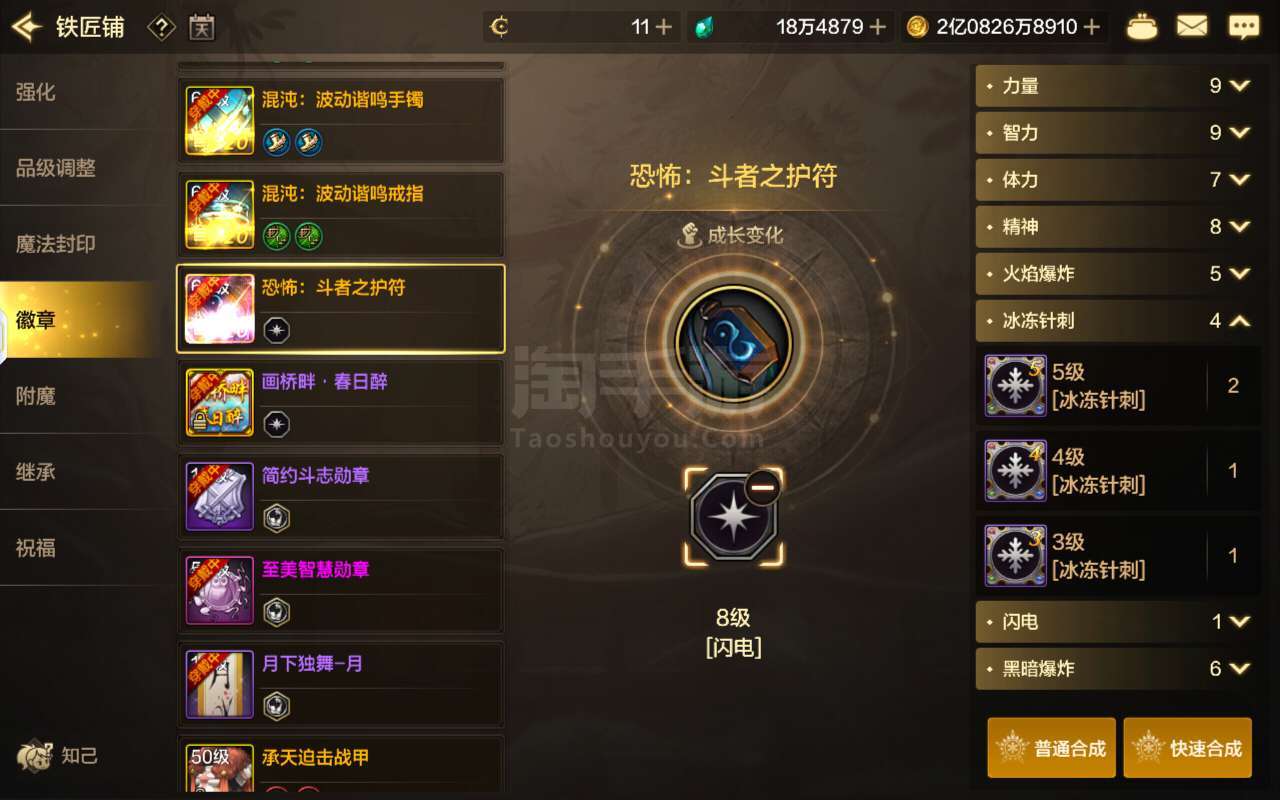This screenshot has width=1280, height=800.
Task: Open the calendar icon beside the help icon
Action: point(202,27)
